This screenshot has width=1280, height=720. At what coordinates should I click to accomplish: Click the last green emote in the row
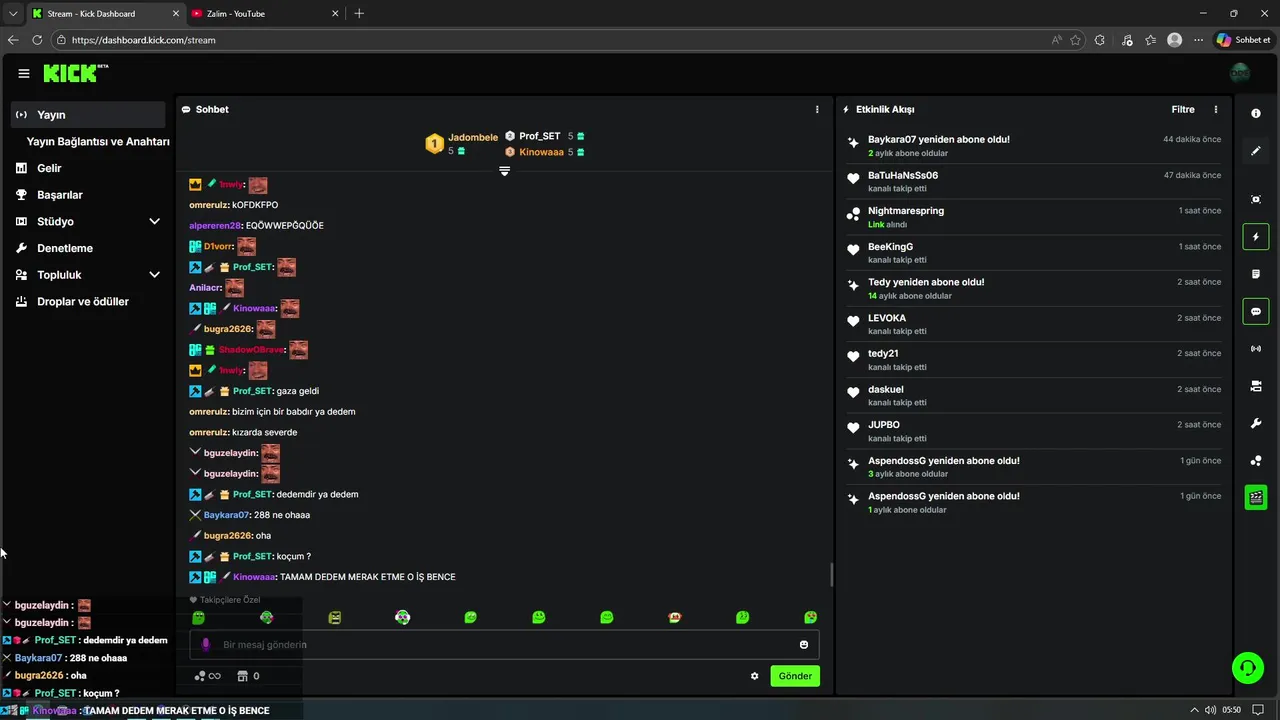tap(810, 618)
